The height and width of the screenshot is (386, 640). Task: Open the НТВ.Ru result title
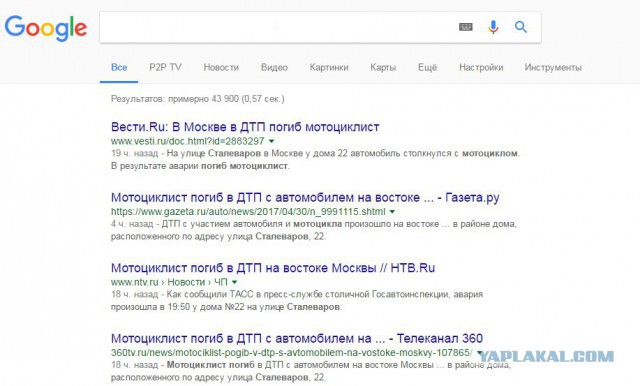click(x=273, y=268)
